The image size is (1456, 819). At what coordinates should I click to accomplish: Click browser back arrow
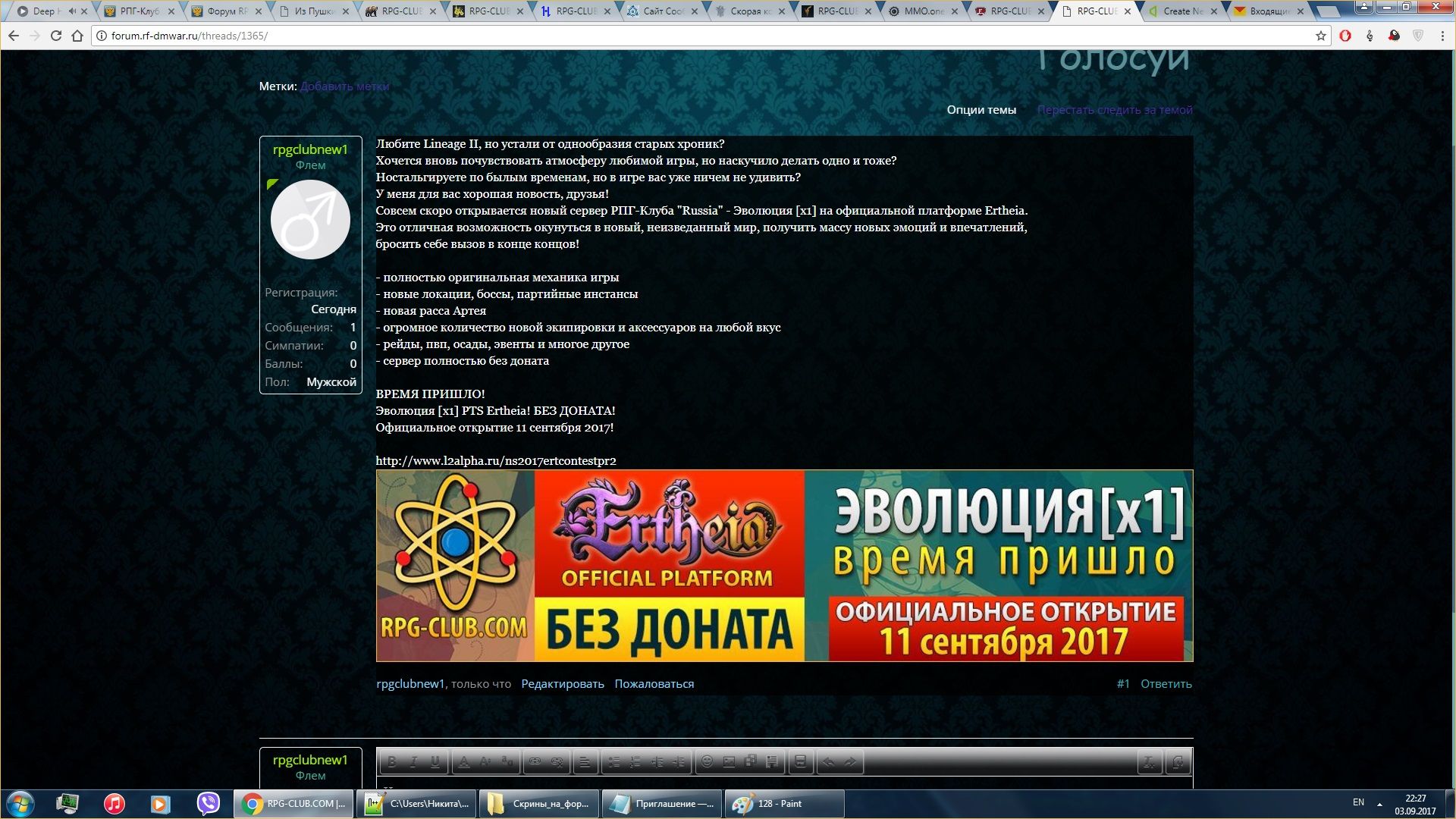14,36
